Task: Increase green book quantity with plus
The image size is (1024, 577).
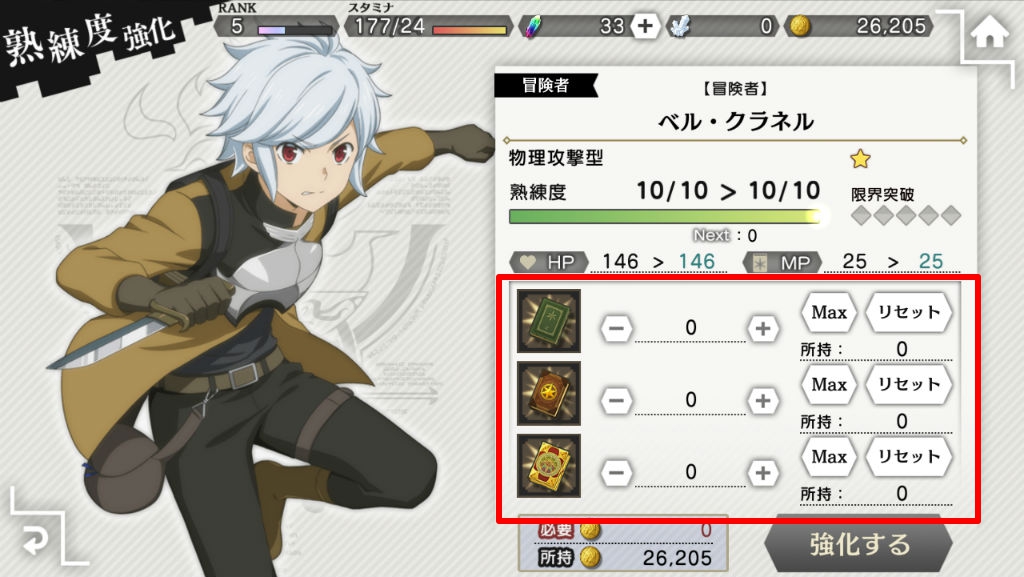Action: tap(763, 328)
